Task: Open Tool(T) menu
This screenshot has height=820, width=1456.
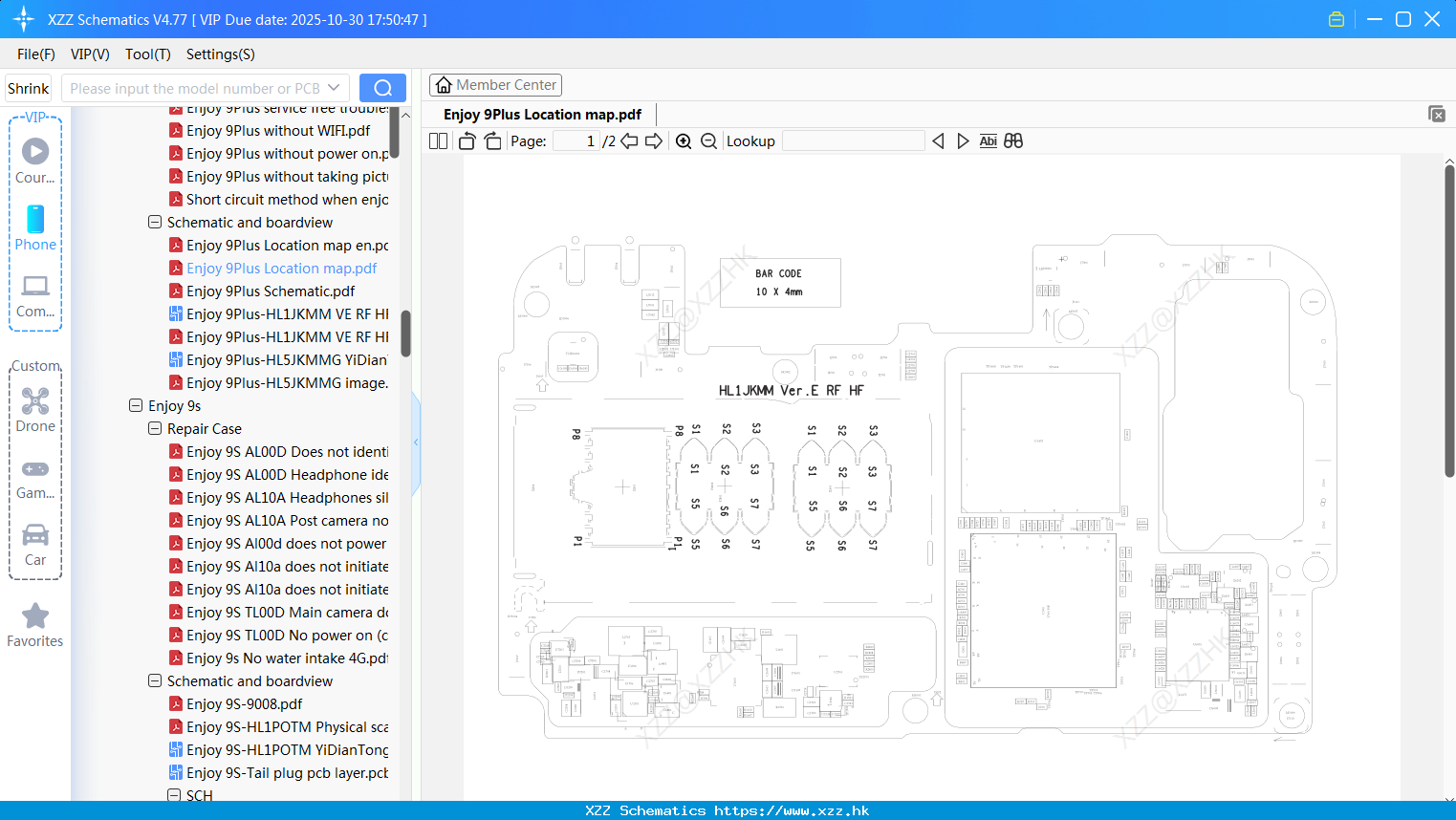Action: (x=148, y=54)
